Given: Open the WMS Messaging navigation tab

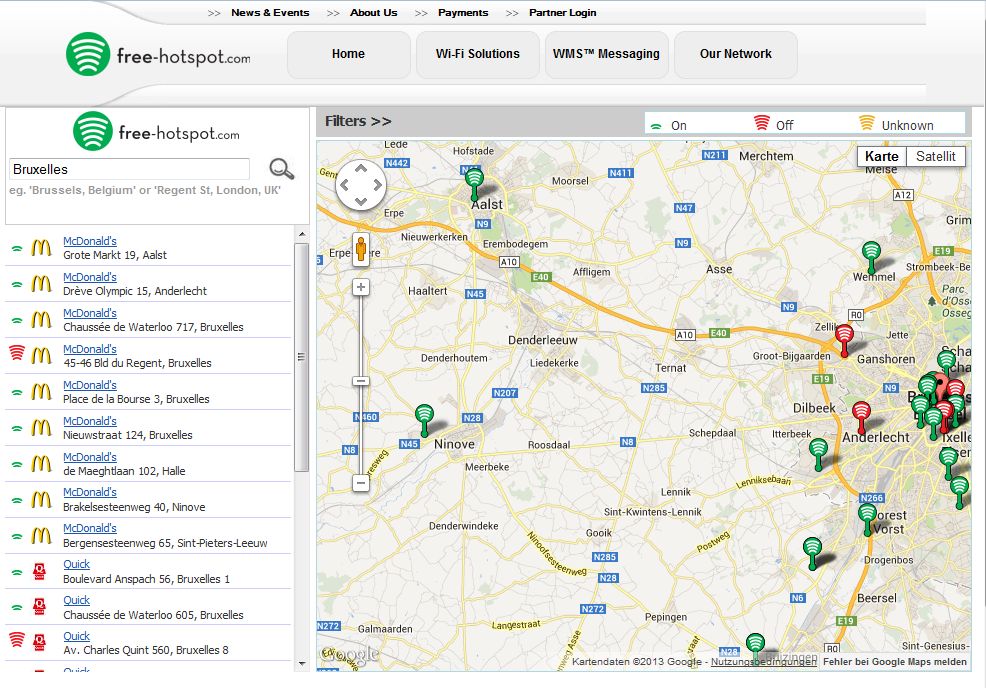Looking at the screenshot, I should [x=606, y=55].
